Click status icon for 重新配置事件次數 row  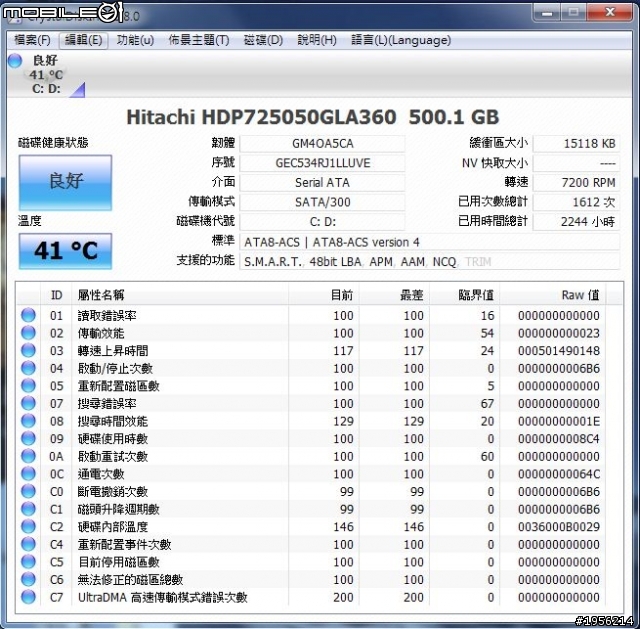28,544
